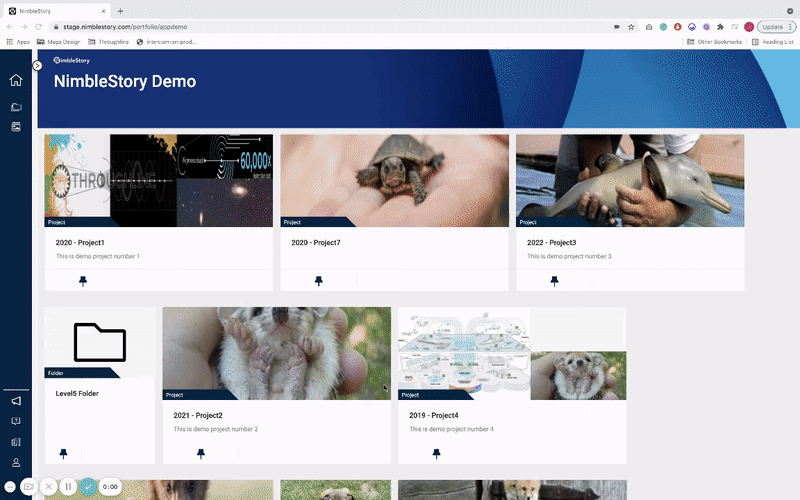Pin the Level5 Folder card
This screenshot has height=500, width=800.
(x=64, y=453)
